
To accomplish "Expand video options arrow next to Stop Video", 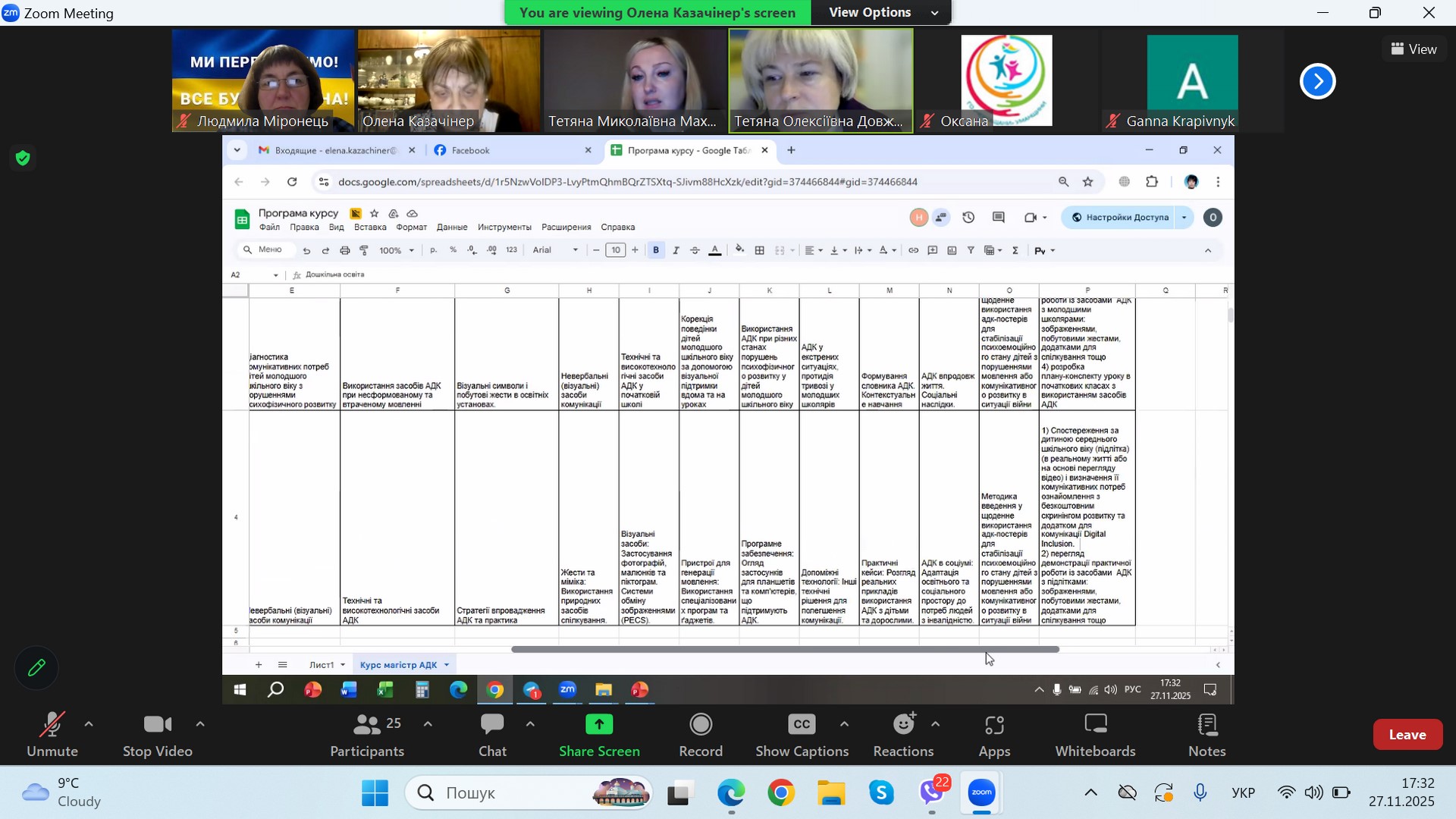I will 200,725.
